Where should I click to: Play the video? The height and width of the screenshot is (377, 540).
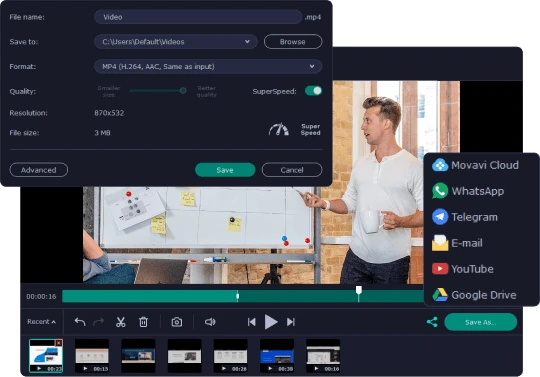click(271, 322)
